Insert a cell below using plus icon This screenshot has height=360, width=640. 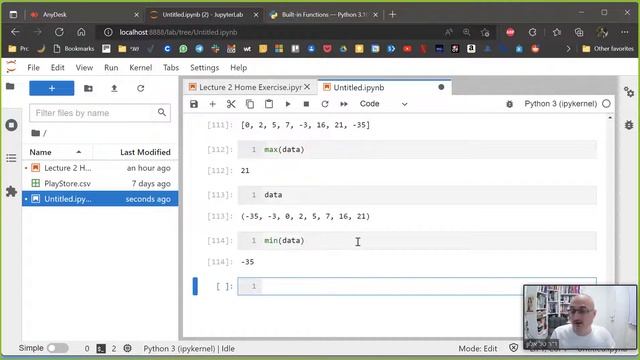coord(212,104)
